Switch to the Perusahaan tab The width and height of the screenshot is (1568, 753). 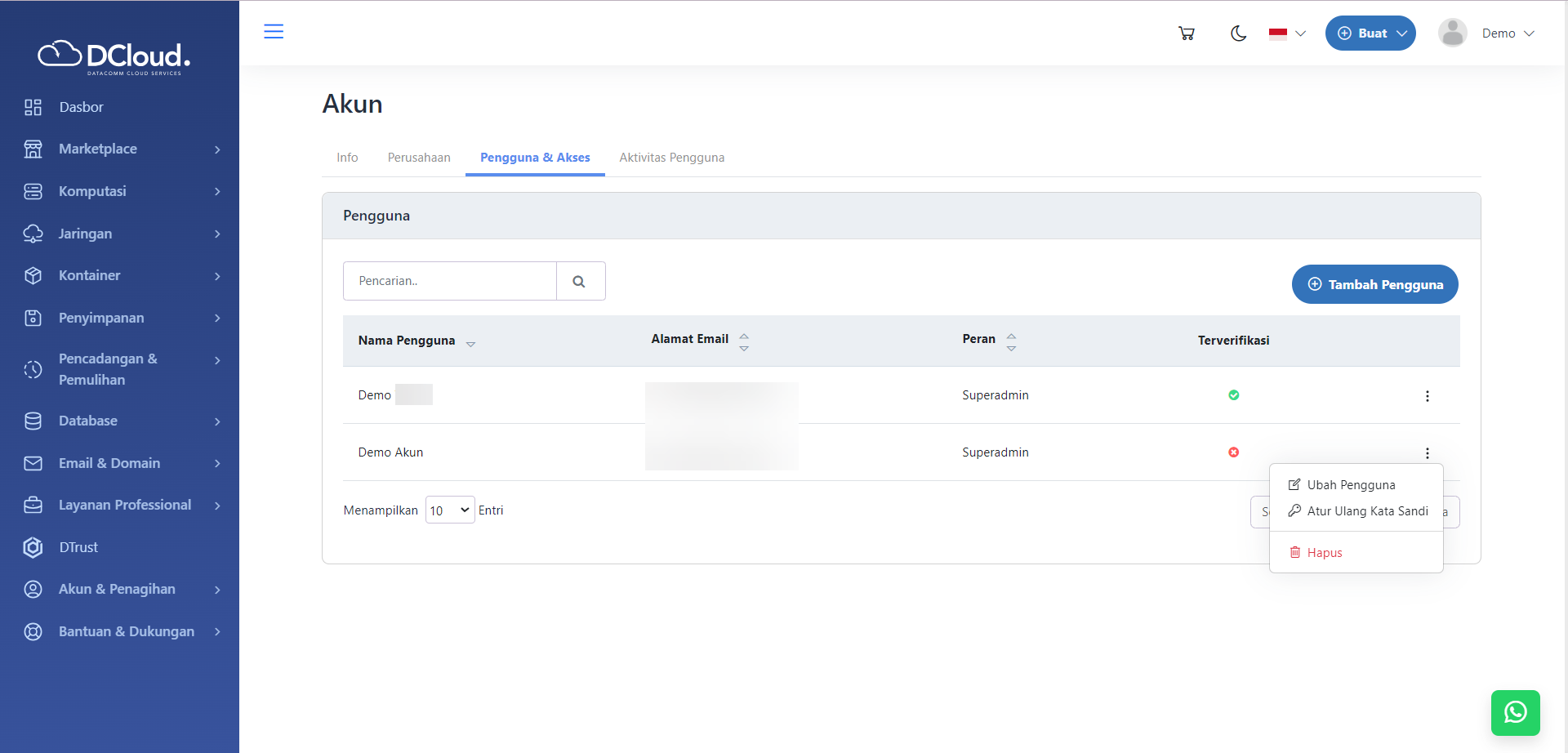(418, 158)
